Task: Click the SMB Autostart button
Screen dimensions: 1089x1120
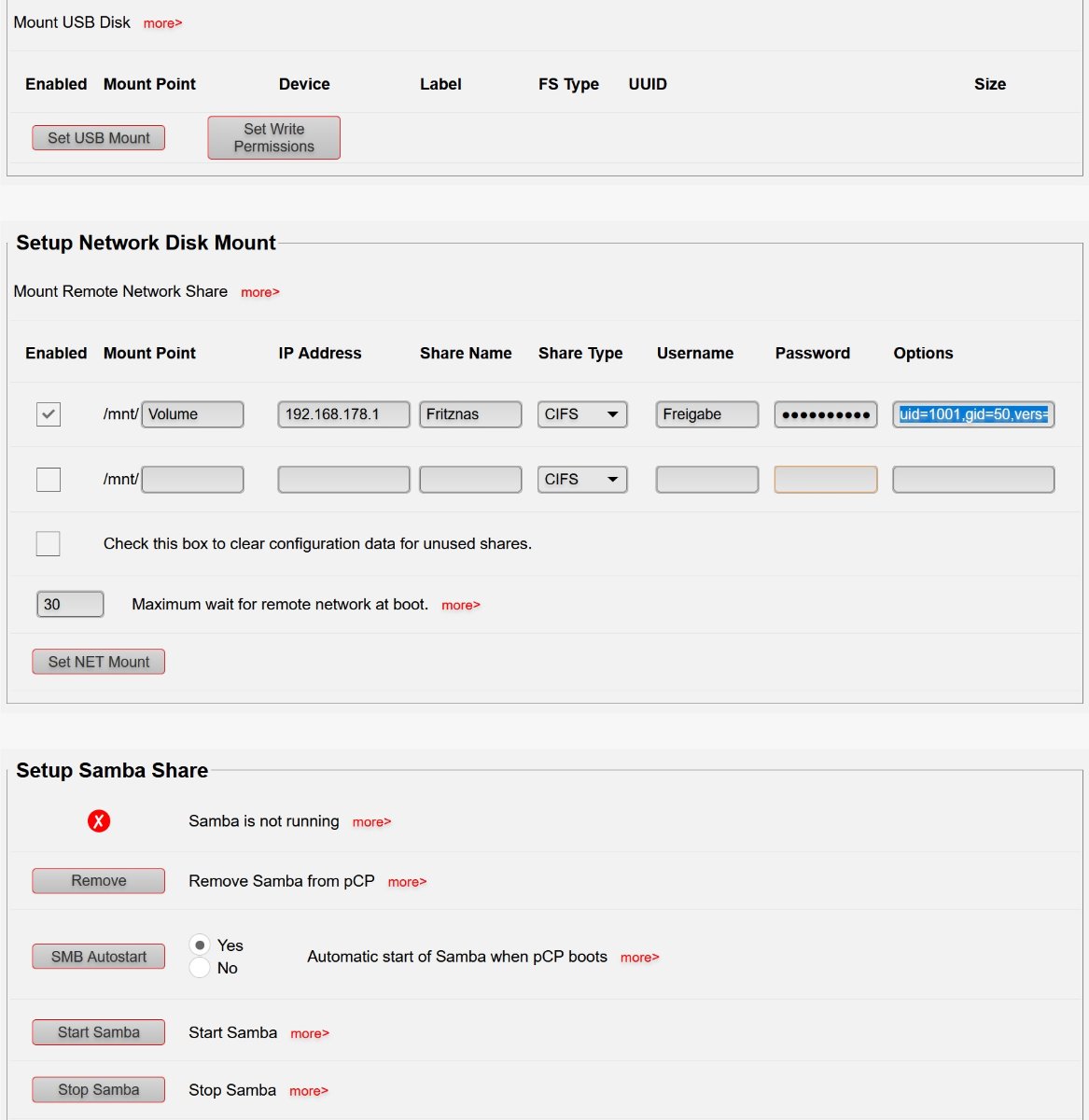Action: click(x=99, y=957)
